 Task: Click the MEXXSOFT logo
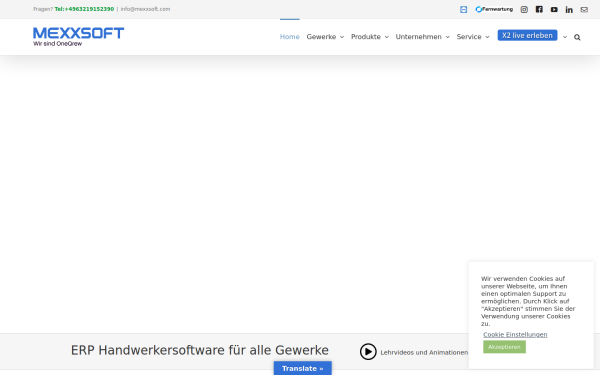[x=78, y=37]
